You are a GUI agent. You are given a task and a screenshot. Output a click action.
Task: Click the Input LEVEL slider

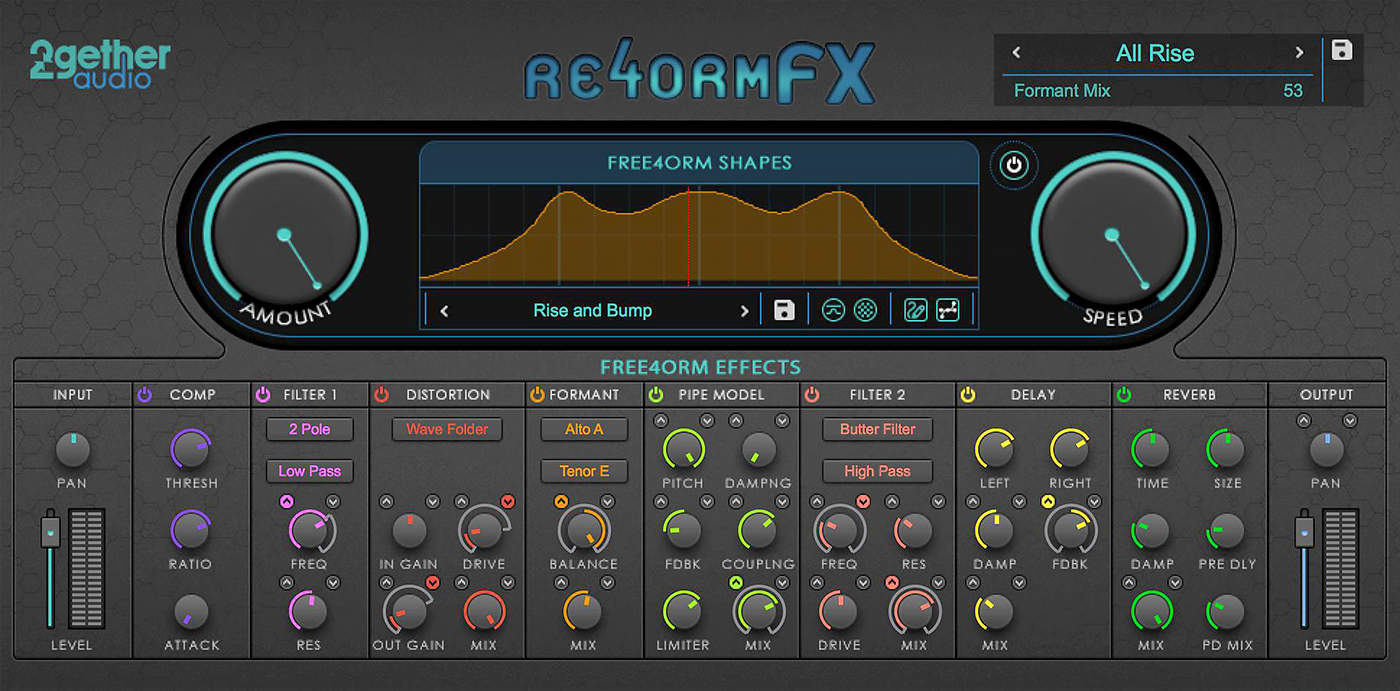50,570
